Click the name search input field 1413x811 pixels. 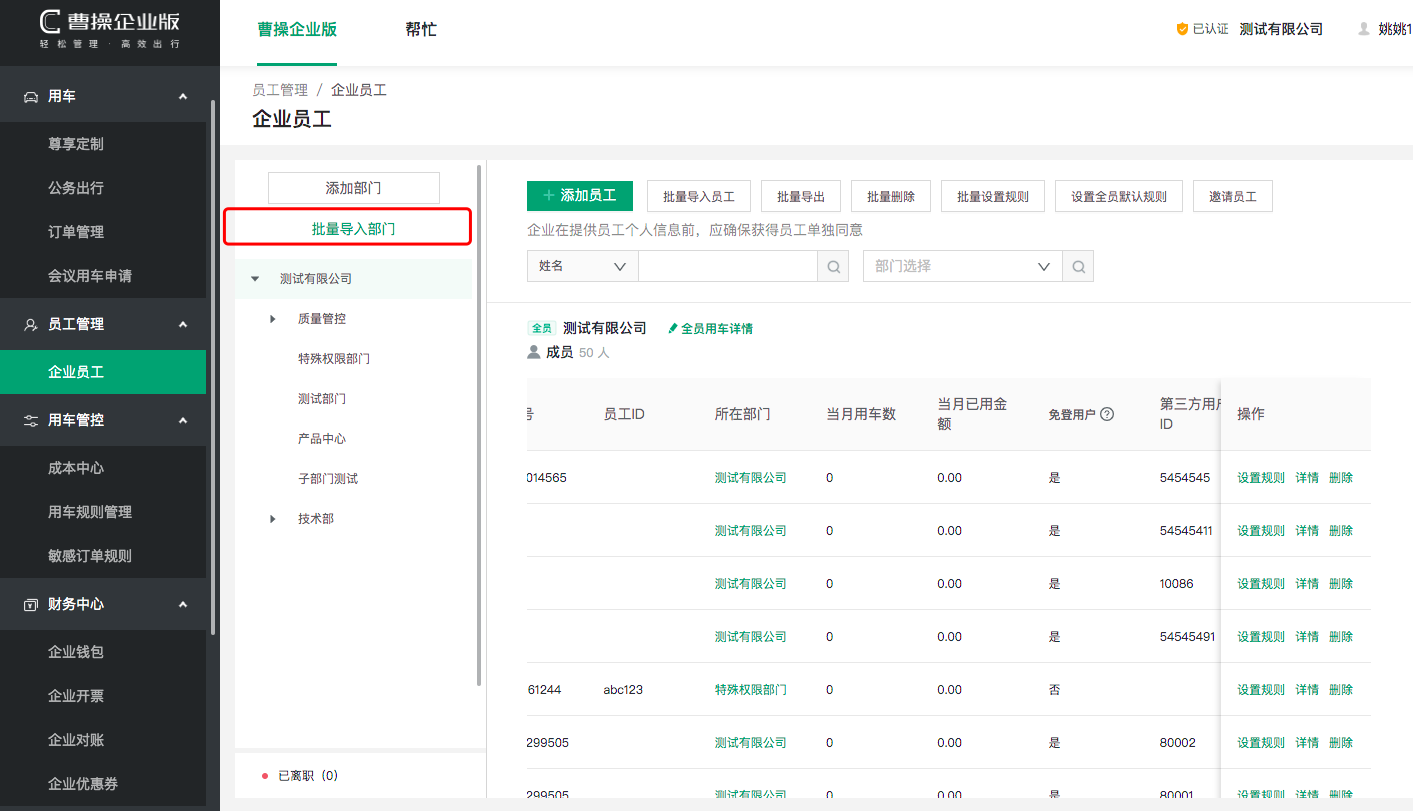727,266
